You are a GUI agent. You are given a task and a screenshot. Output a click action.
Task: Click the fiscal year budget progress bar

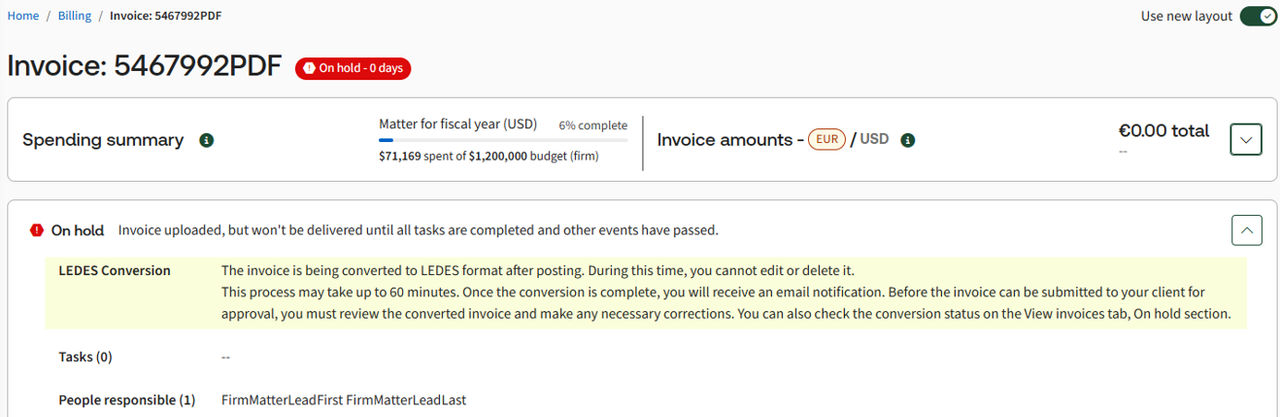point(503,140)
